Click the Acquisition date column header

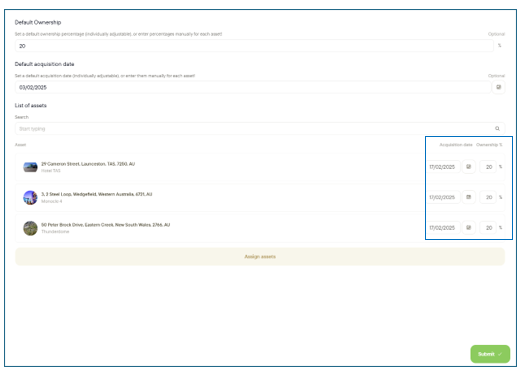click(456, 145)
